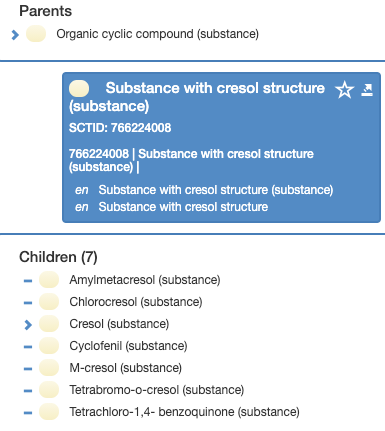Screen dimensions: 385x431
Task: Click the oval icon in the blue concept header
Action: tap(79, 89)
